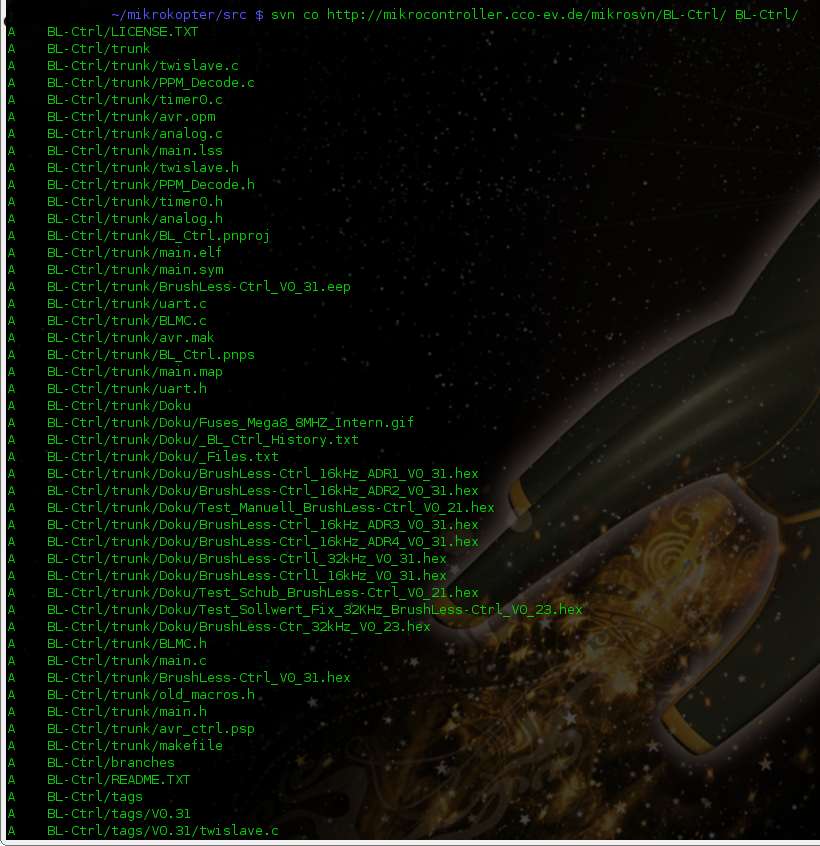Click the BL-Ctrl/trunk/makefile line
This screenshot has width=820, height=846.
point(135,746)
